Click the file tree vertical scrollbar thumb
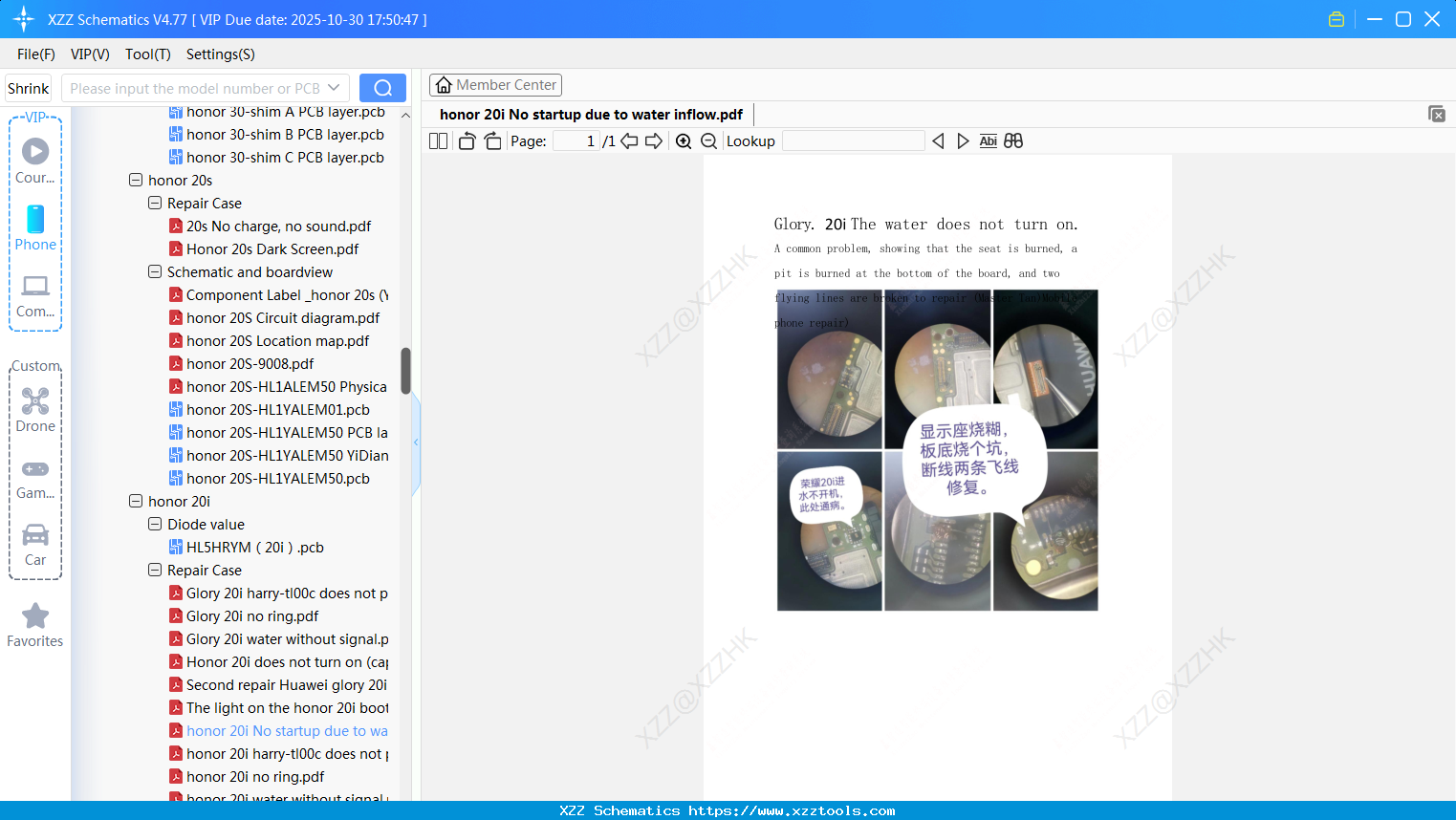This screenshot has width=1456, height=820. point(405,371)
